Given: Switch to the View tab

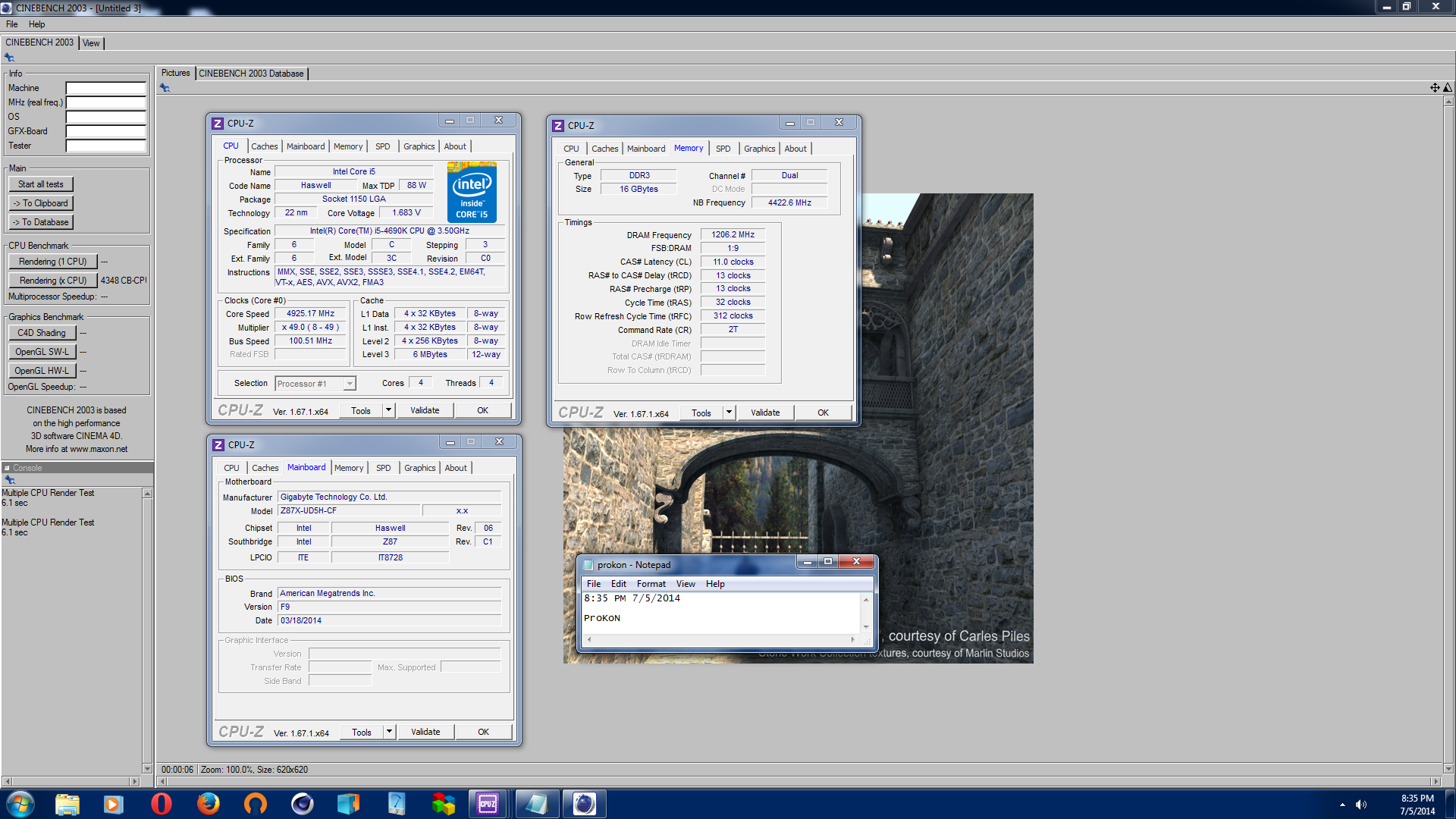Looking at the screenshot, I should click(x=91, y=43).
